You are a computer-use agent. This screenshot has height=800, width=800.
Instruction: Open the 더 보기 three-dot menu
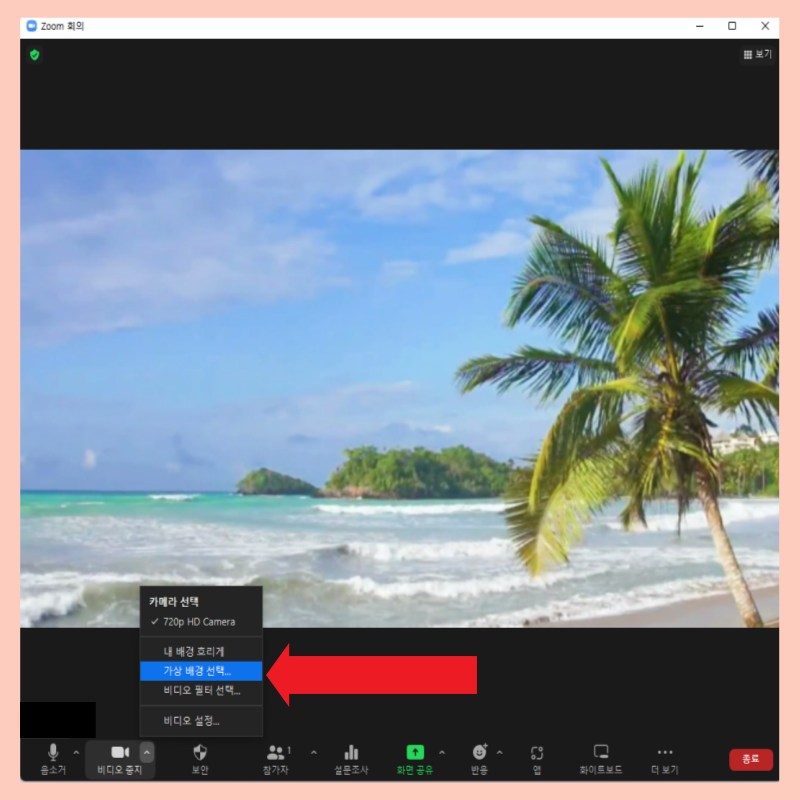(665, 758)
